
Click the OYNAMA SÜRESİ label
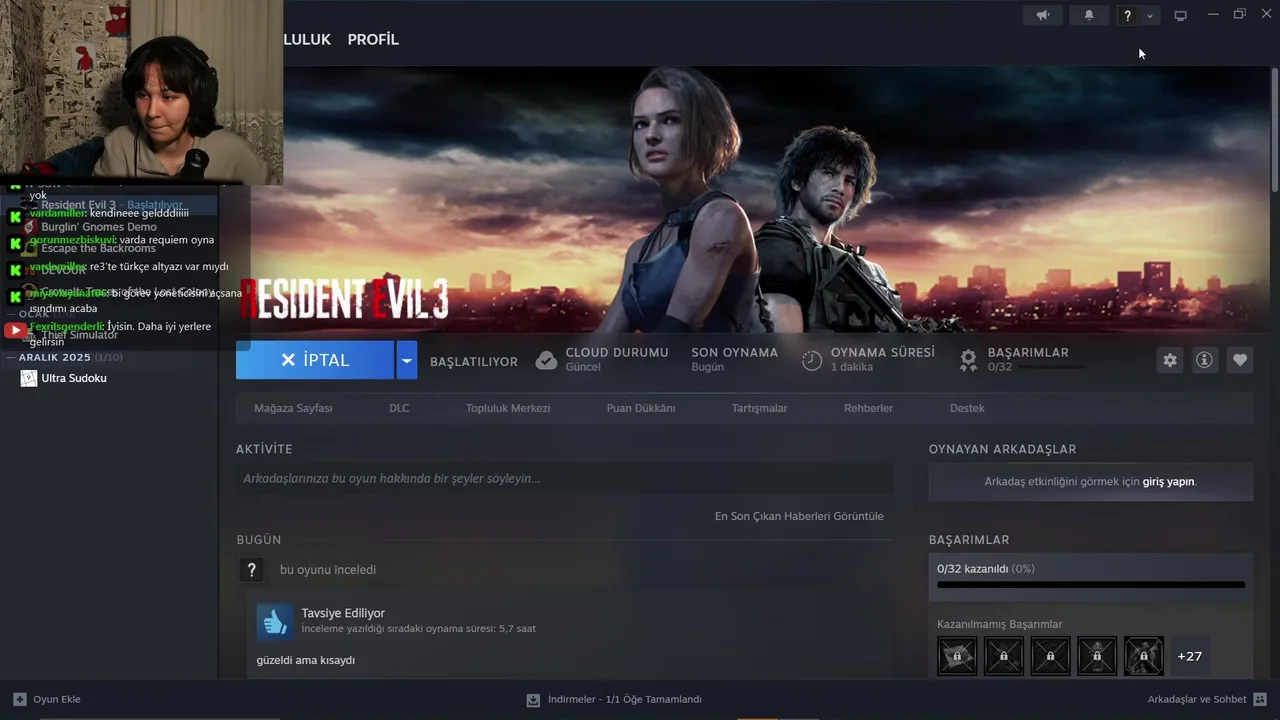pos(883,352)
